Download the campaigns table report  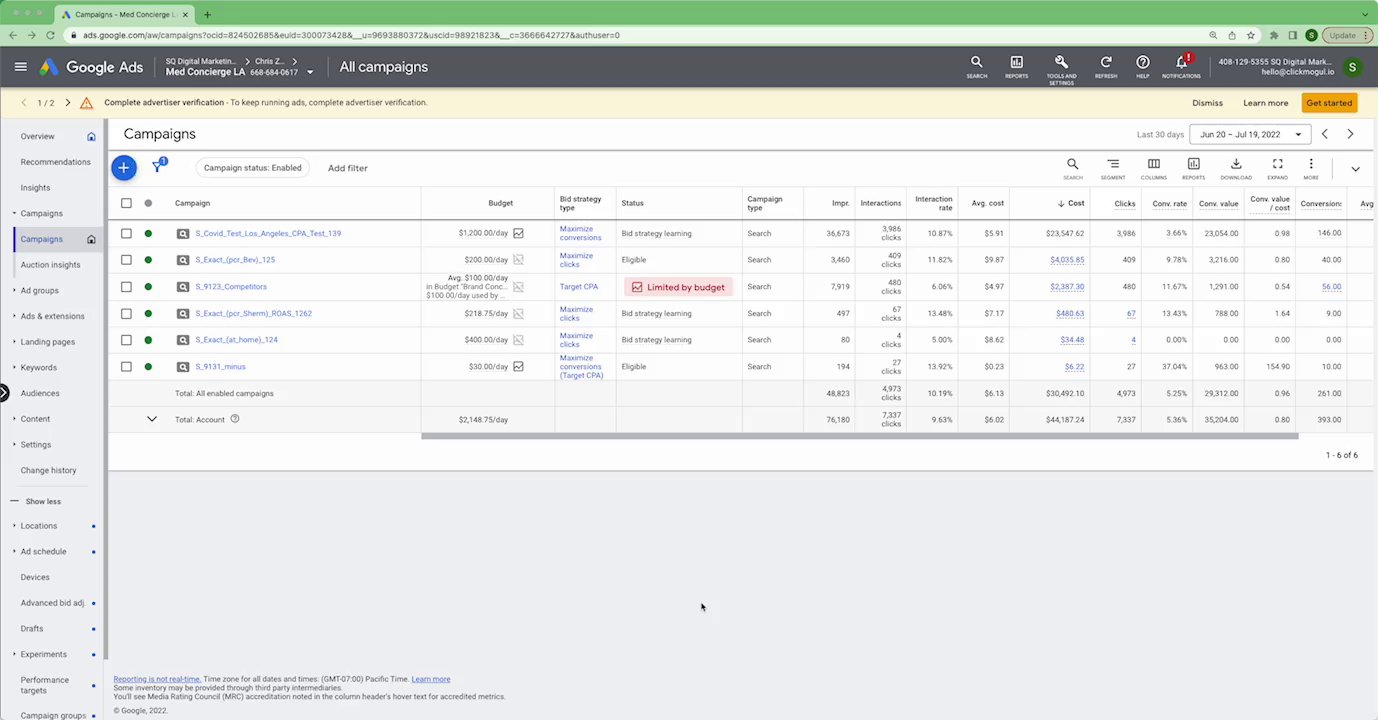tap(1236, 167)
